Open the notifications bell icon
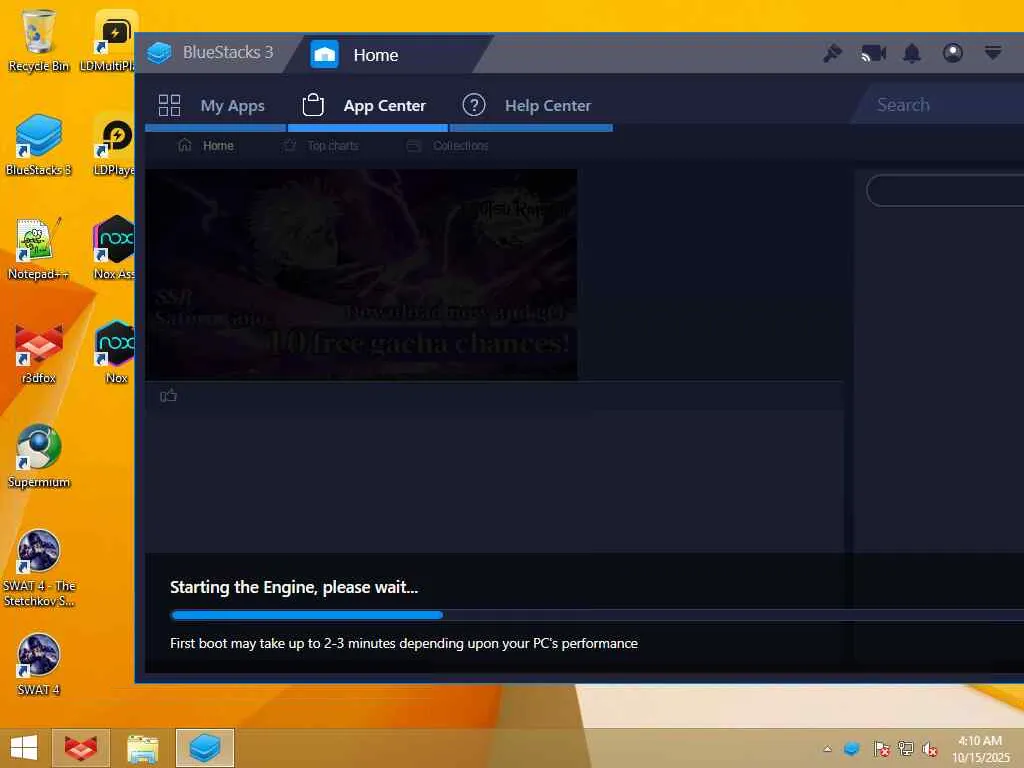 click(912, 53)
